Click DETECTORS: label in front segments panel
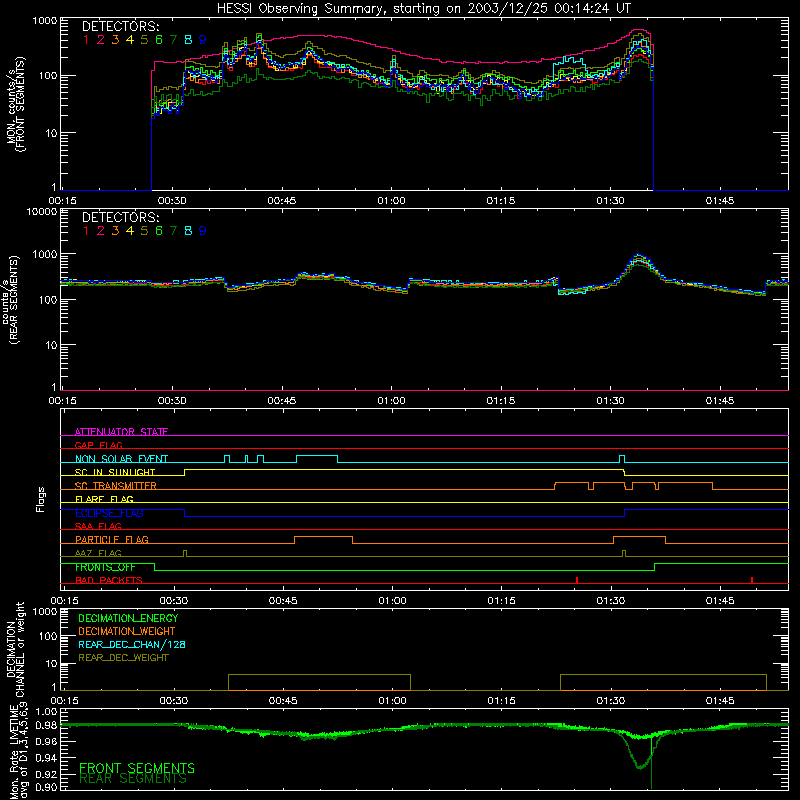800x800 pixels. click(x=120, y=27)
